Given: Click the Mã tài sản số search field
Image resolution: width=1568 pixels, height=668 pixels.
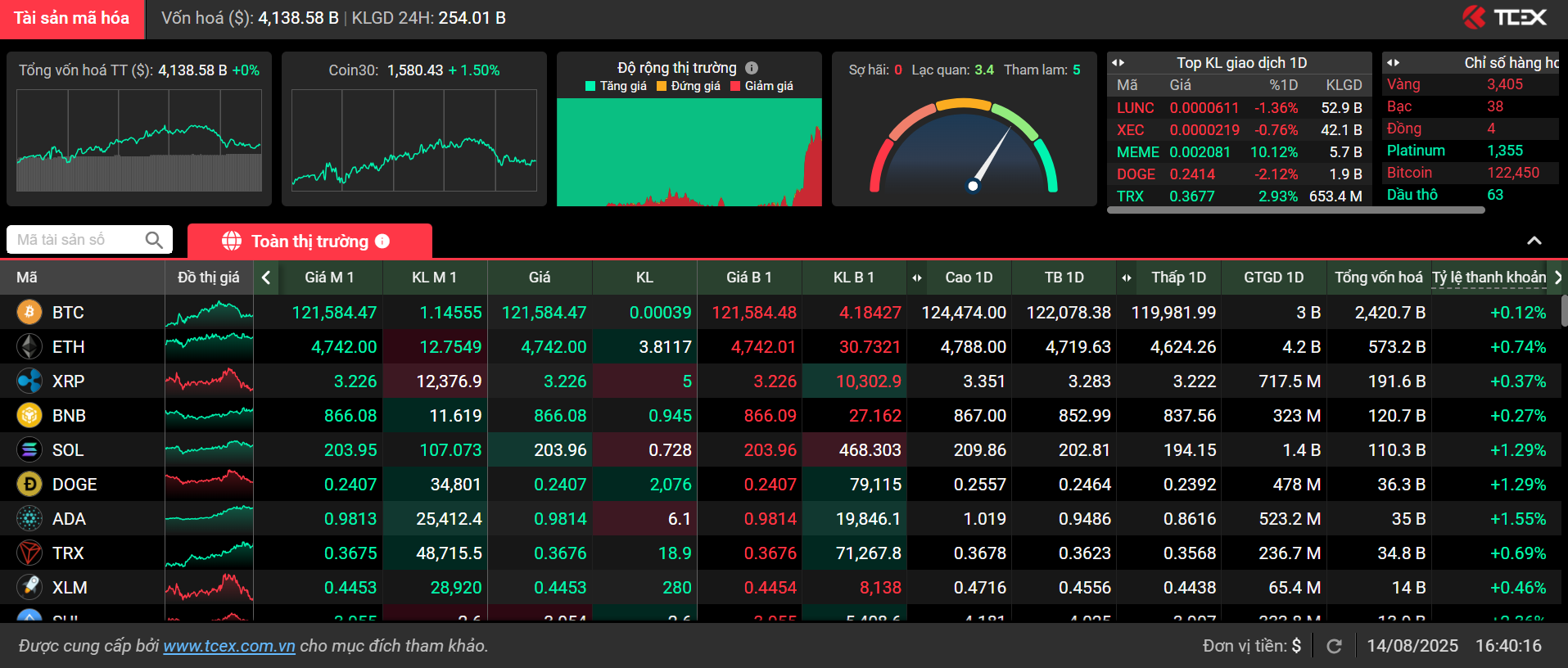Looking at the screenshot, I should [78, 240].
